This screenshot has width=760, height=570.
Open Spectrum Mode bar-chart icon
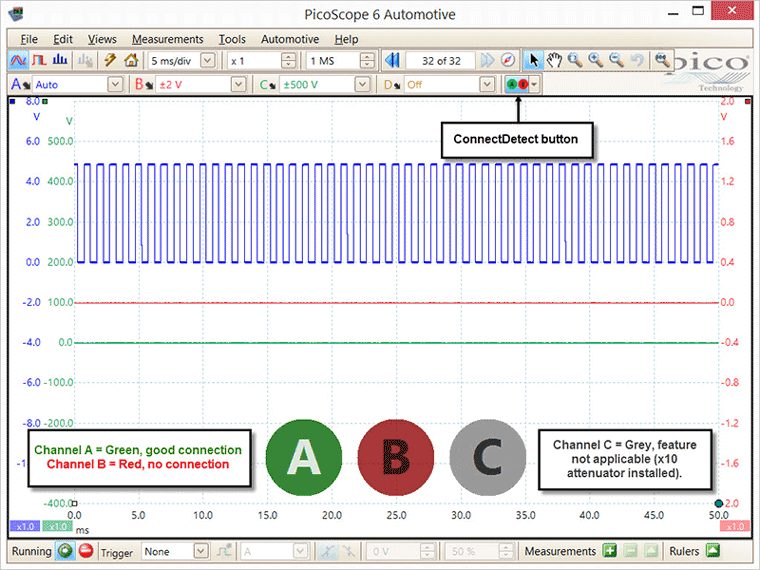coord(60,61)
